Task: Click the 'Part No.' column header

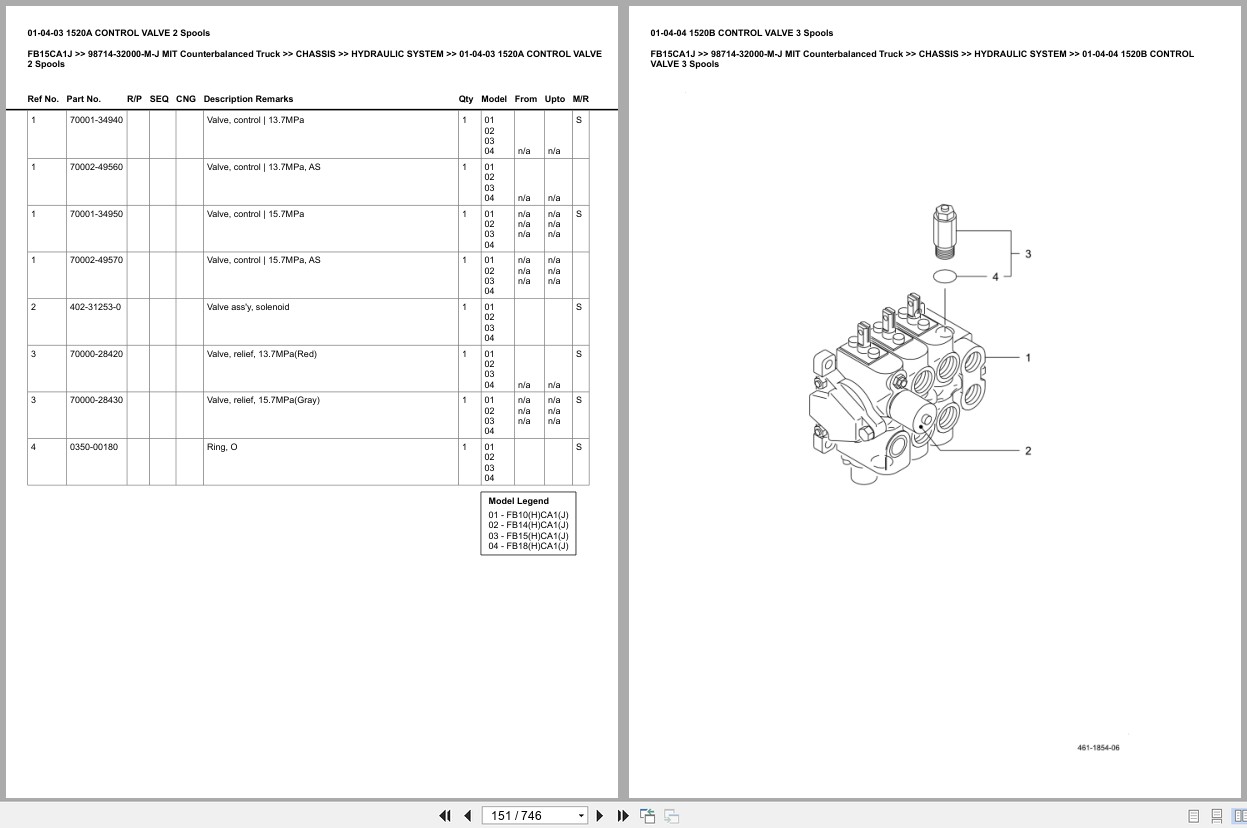Action: [84, 99]
